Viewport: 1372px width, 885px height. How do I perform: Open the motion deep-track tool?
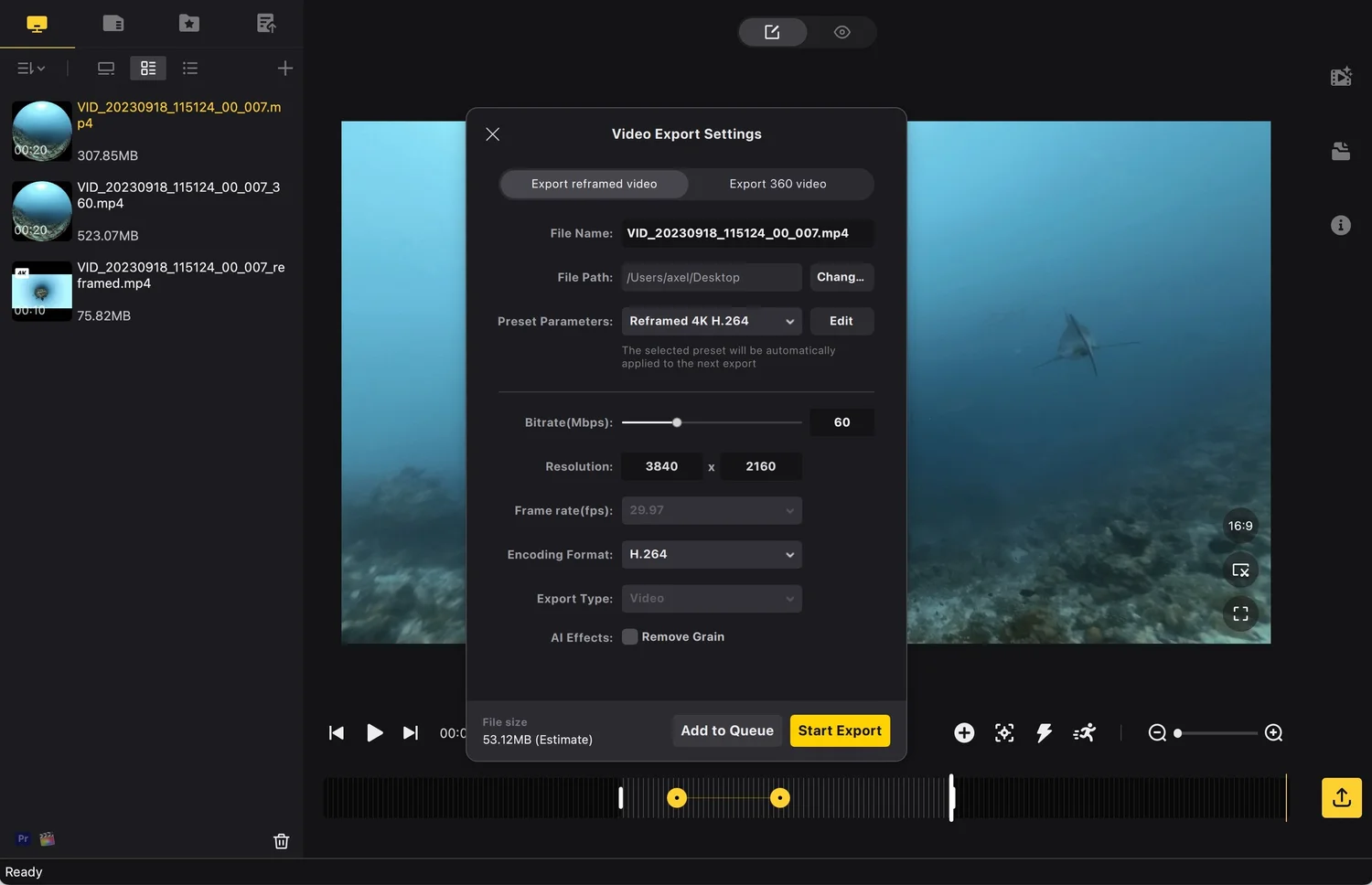1085,732
